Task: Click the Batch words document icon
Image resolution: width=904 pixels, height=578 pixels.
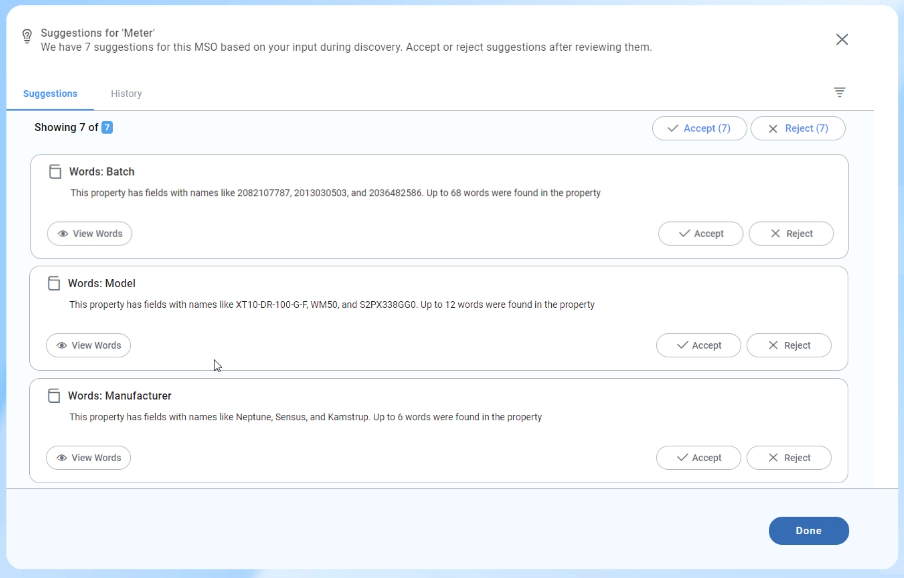Action: 55,172
